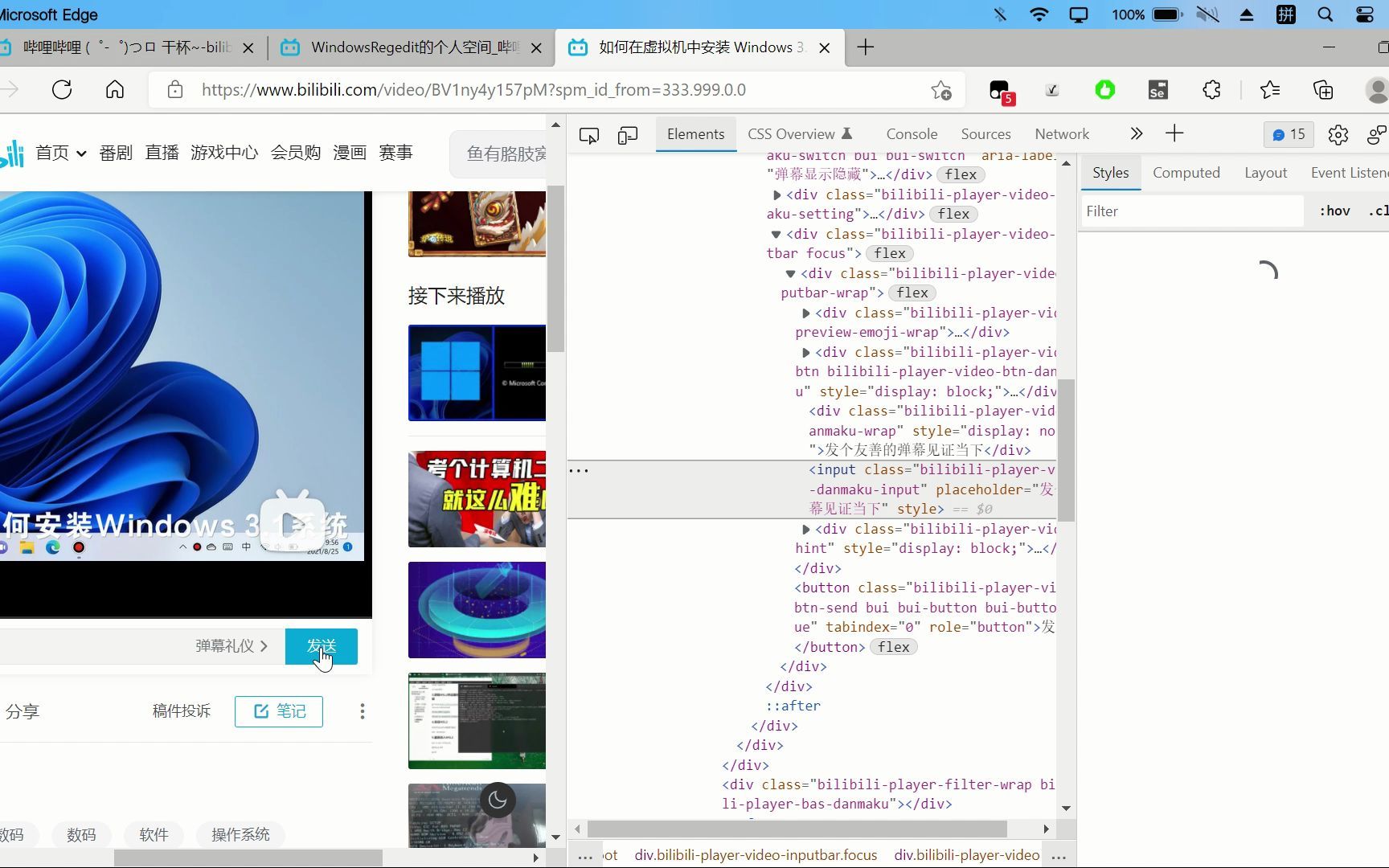Screen dimensions: 1389x868
Task: Toggle dark mode moon button
Action: tap(498, 800)
